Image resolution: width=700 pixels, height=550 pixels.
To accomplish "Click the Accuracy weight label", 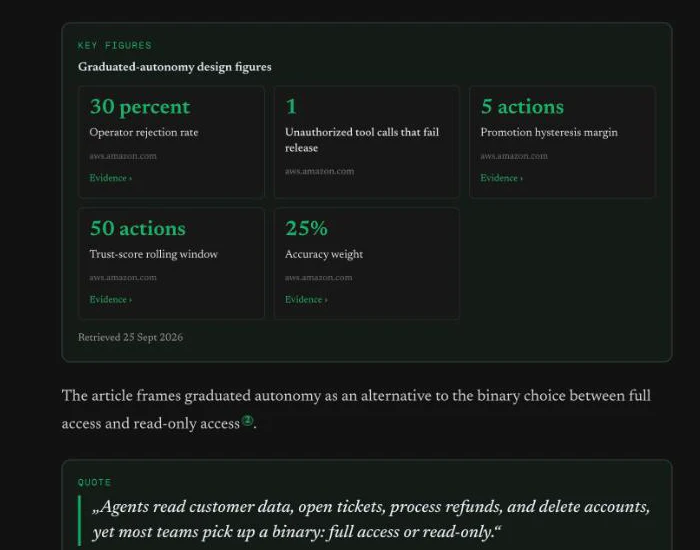I will (324, 254).
